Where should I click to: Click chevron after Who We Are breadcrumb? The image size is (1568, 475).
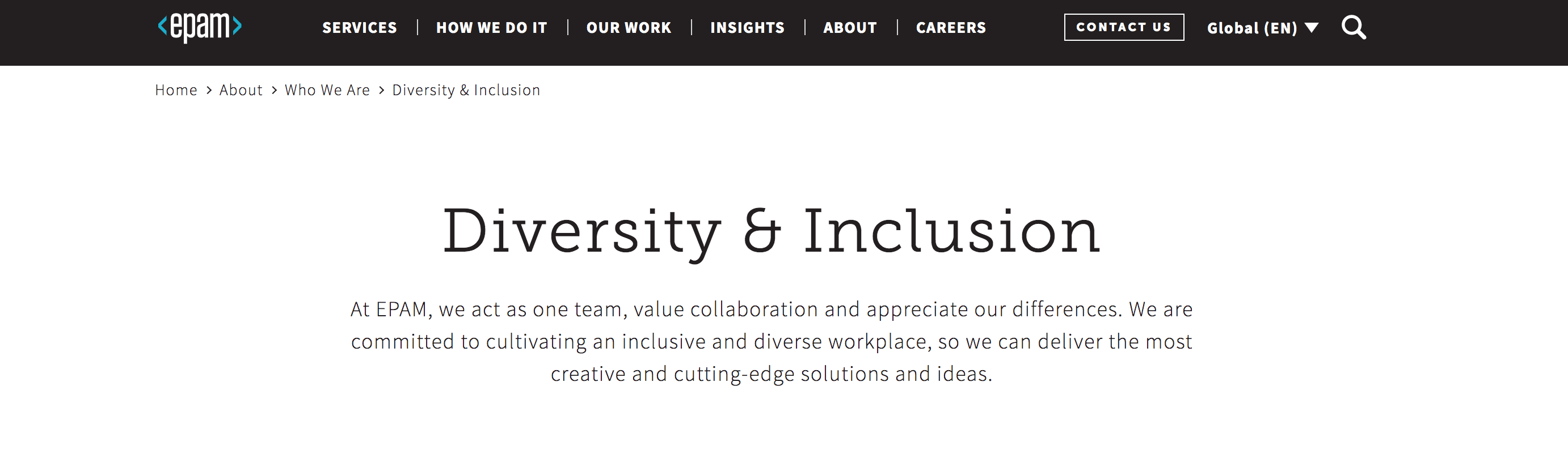pos(382,90)
